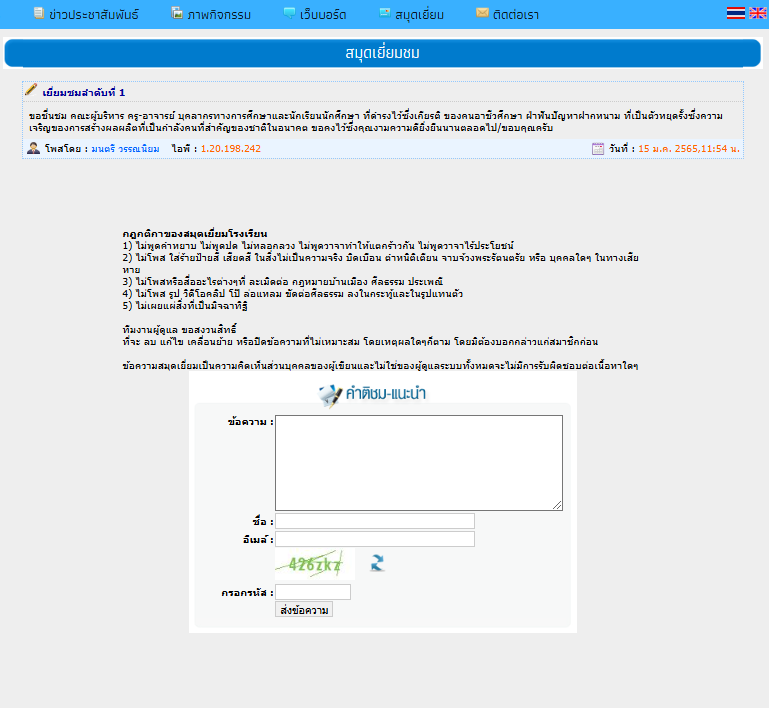This screenshot has width=769, height=708.
Task: Click the เยี่ยมชมลำดับที่ 1 entry title
Action: [x=84, y=93]
